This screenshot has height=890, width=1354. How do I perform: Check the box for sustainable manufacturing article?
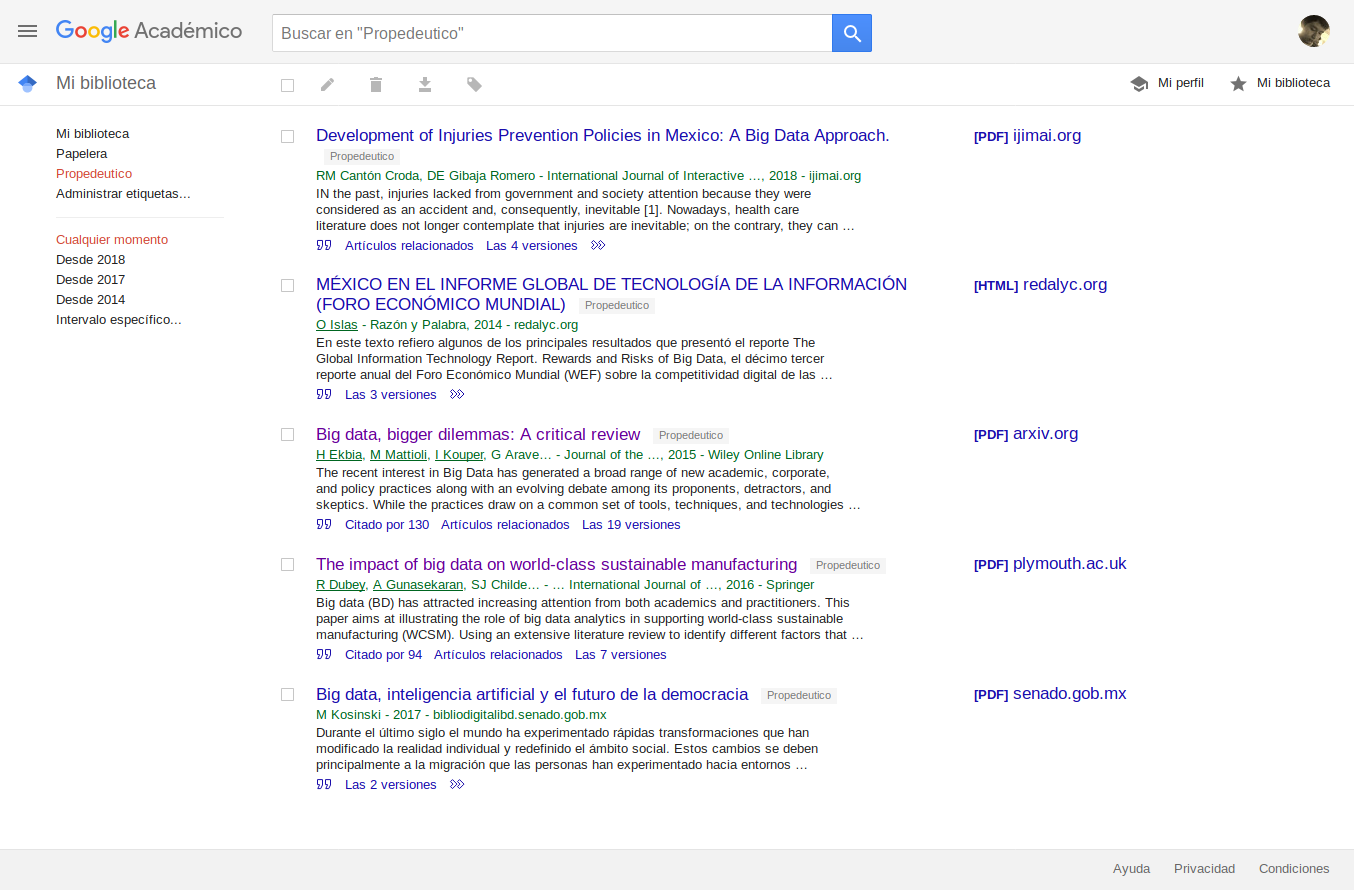[x=288, y=564]
